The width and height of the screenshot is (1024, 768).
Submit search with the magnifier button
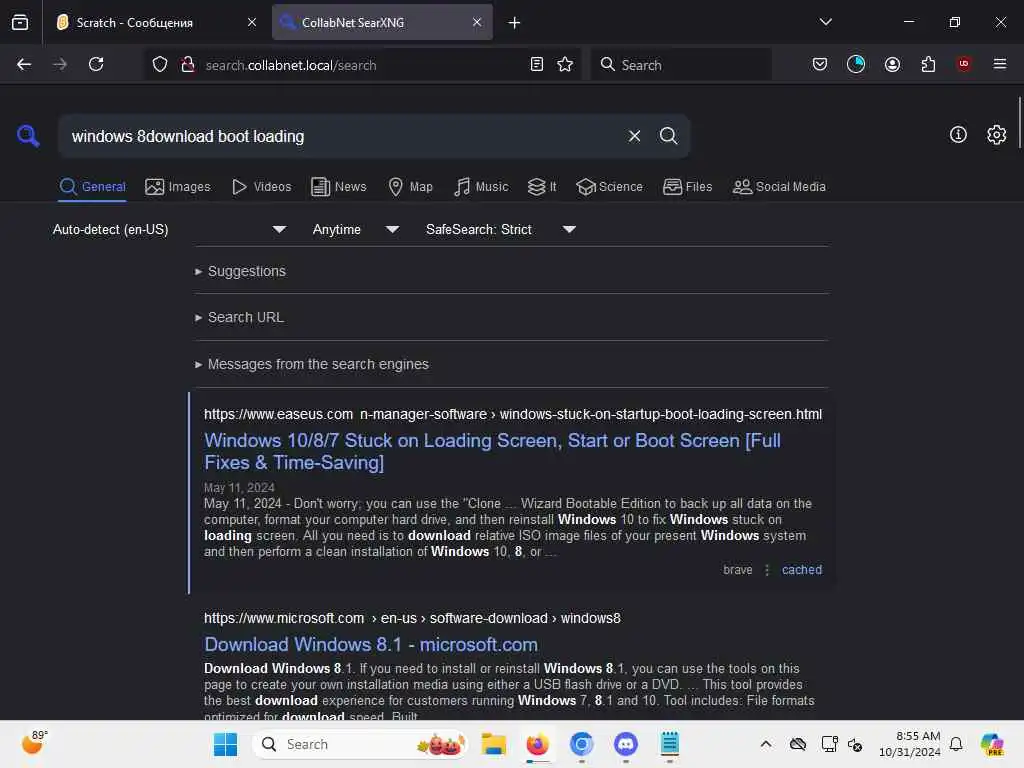[x=668, y=136]
